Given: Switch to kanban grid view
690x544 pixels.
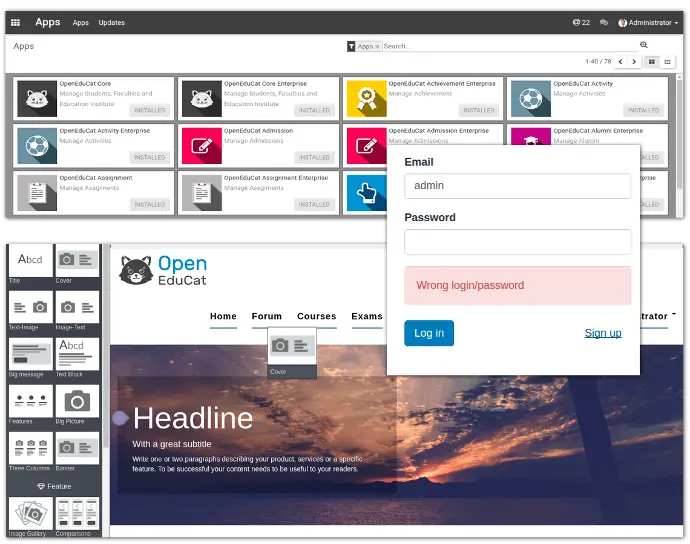Looking at the screenshot, I should (652, 62).
